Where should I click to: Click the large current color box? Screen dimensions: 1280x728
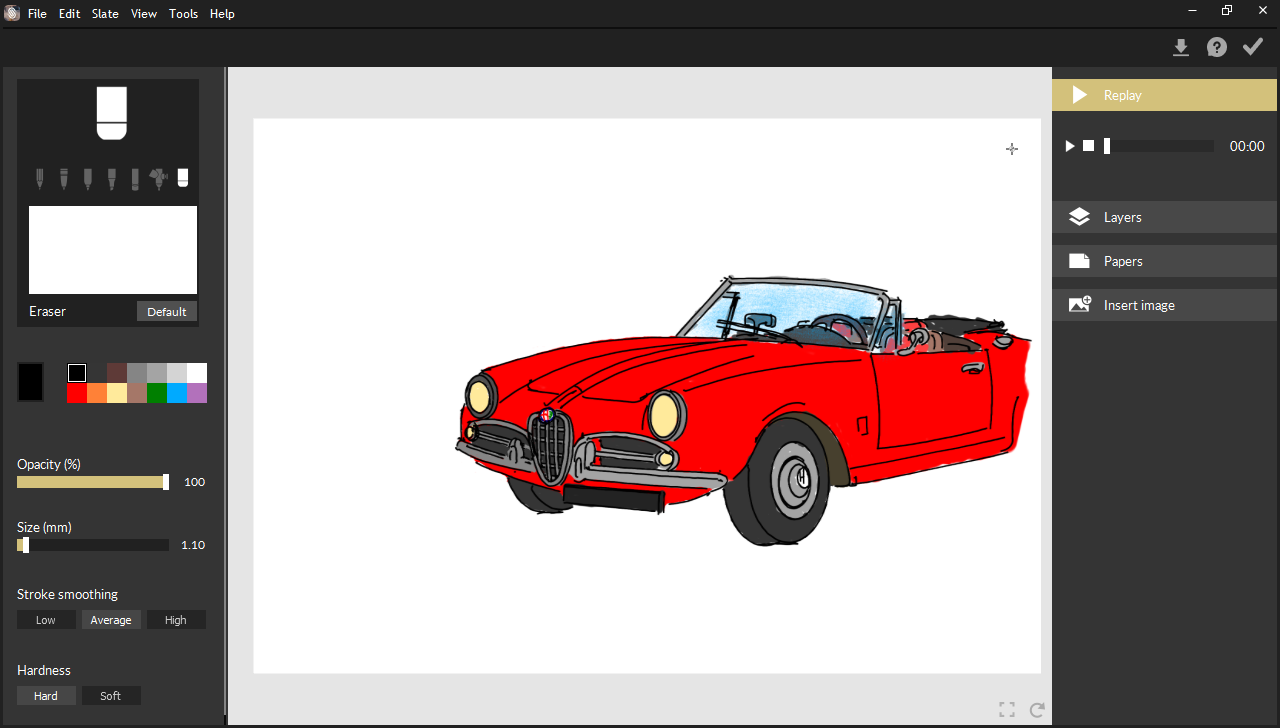[30, 382]
